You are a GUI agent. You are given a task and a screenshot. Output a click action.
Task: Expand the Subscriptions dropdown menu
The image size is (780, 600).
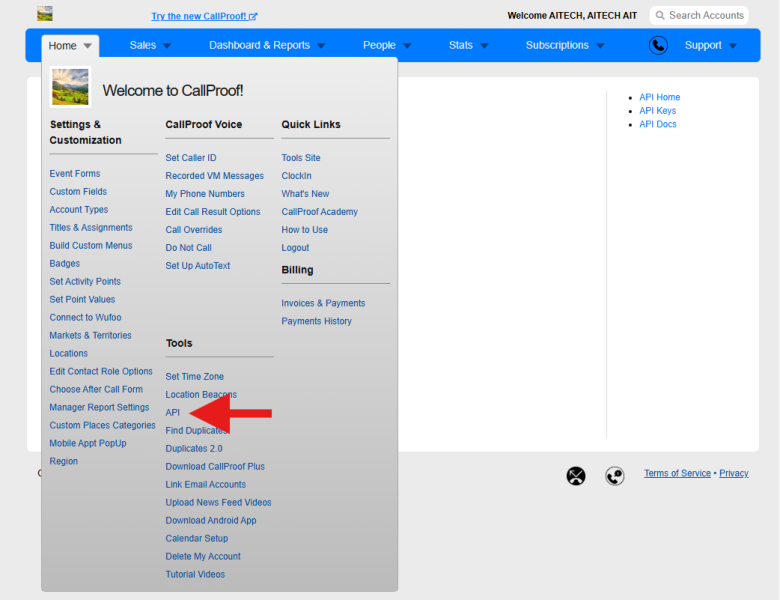565,45
